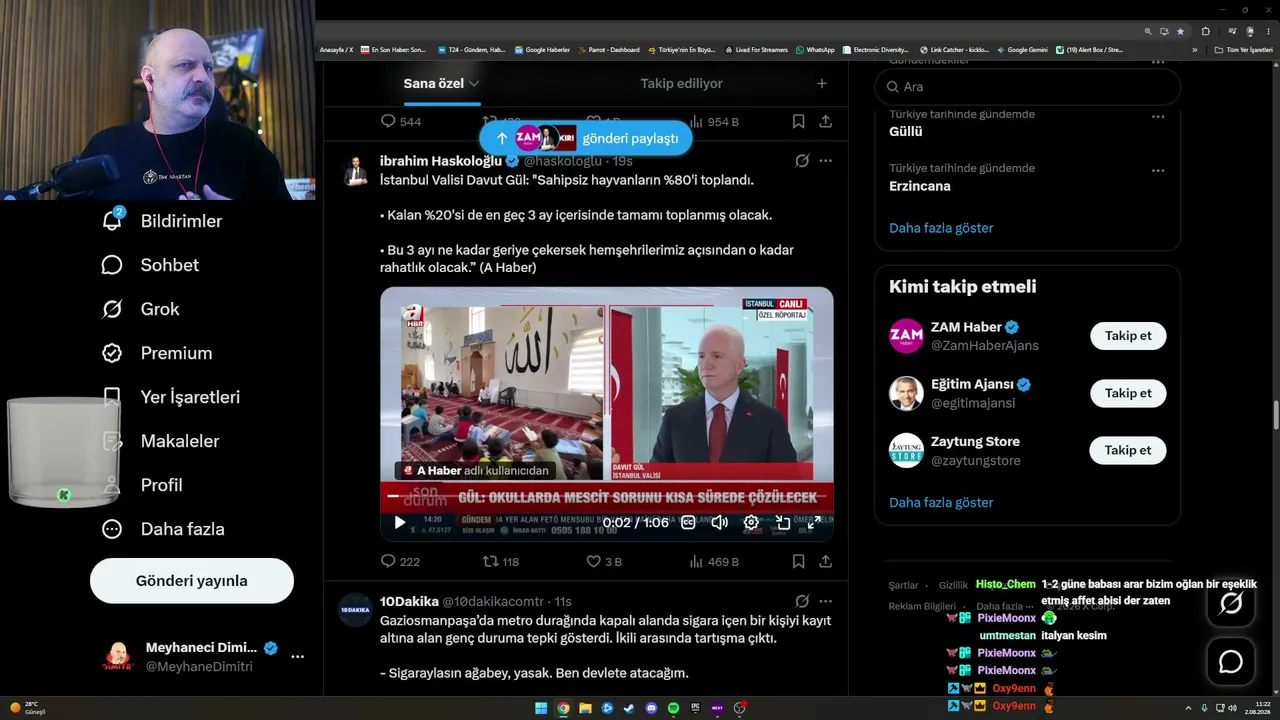This screenshot has height=720, width=1280.
Task: Follow Eğitim Ajansı with Takip et
Action: pyautogui.click(x=1128, y=393)
